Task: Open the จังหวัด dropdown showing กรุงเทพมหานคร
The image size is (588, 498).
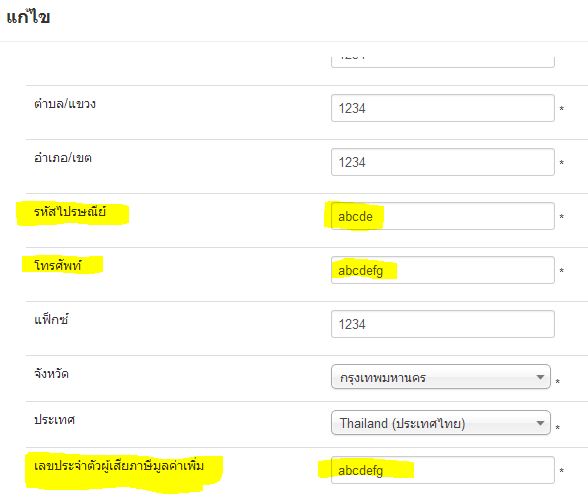Action: click(441, 377)
